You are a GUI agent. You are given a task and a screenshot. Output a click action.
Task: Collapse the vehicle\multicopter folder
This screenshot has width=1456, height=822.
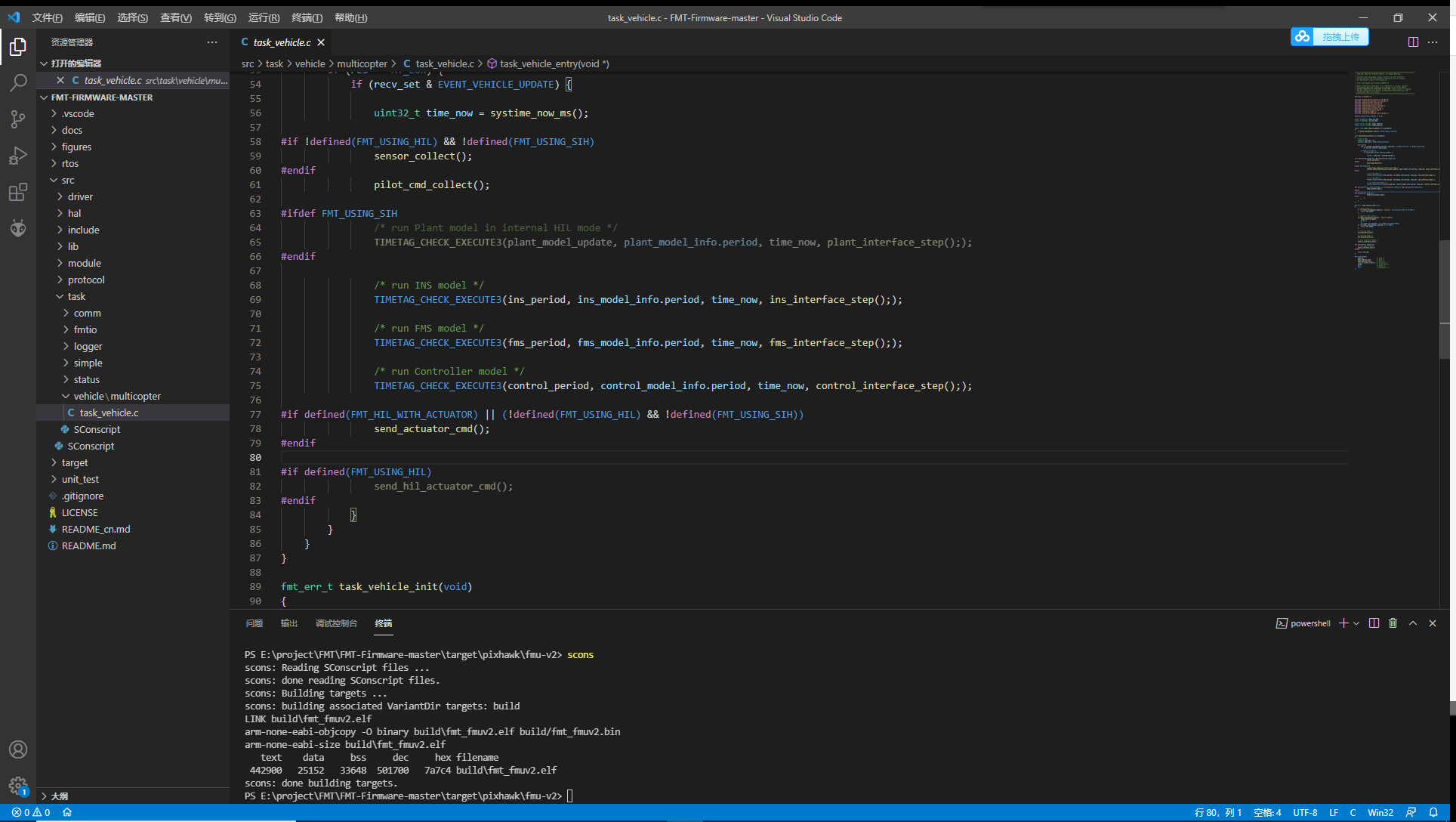point(117,396)
